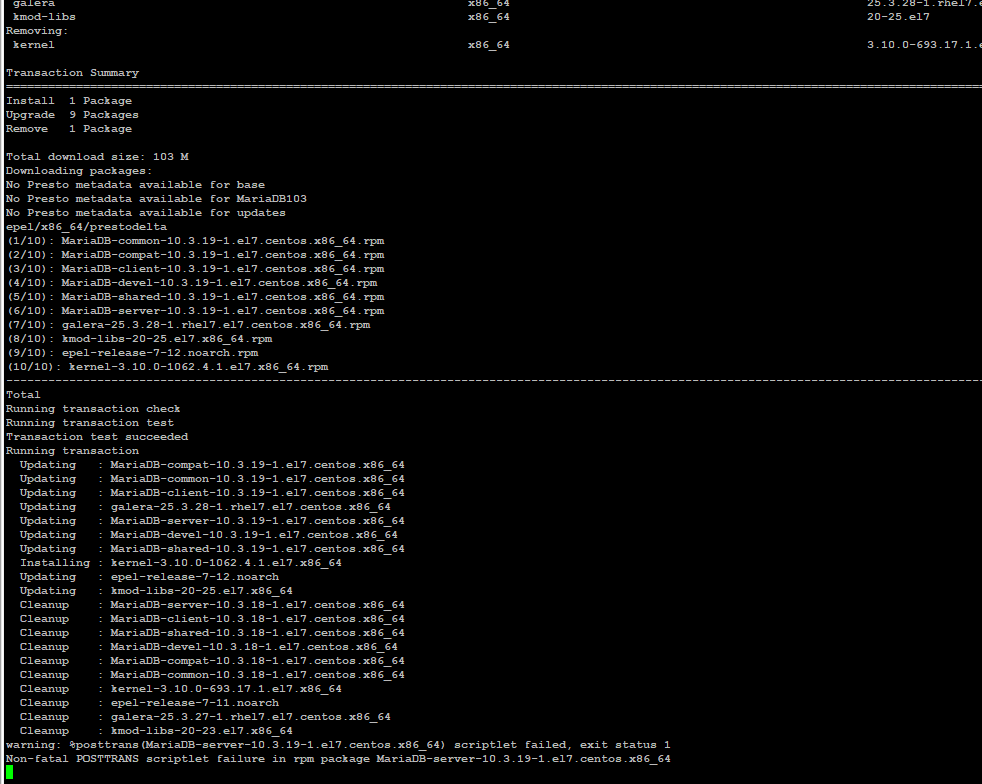
Task: Click the "epel/x86_64/prestodelta" line
Action: pos(87,227)
